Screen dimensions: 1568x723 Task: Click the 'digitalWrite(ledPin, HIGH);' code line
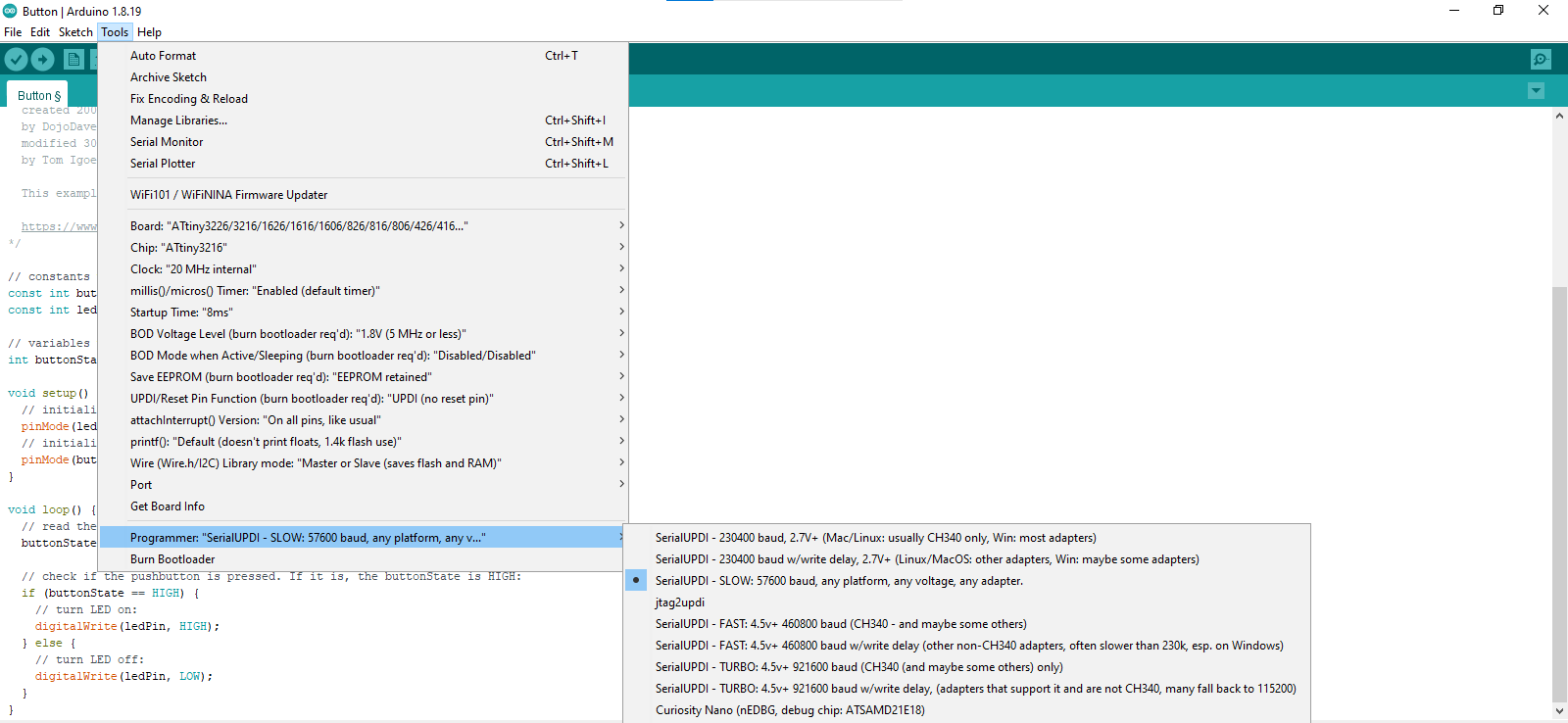127,626
